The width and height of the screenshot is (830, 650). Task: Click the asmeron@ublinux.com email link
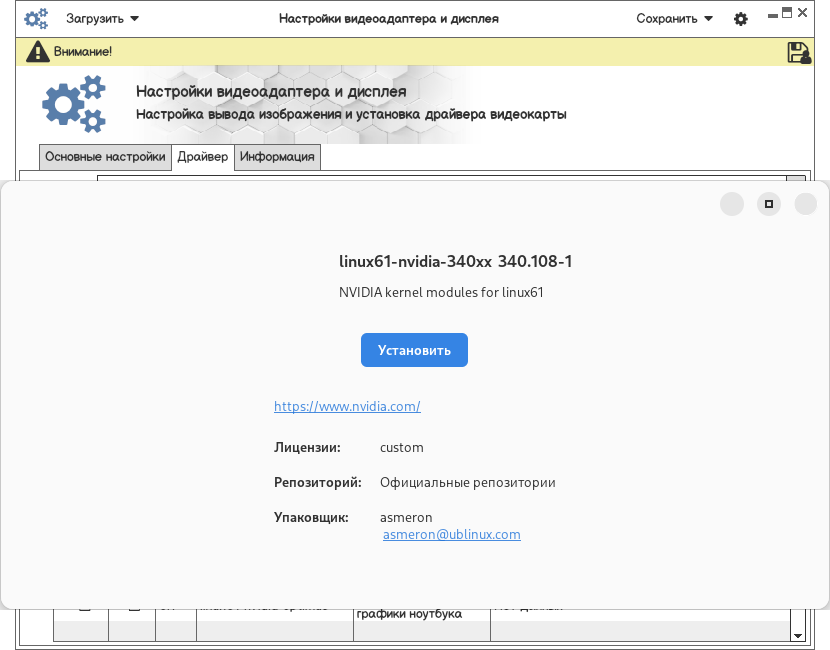coord(452,535)
